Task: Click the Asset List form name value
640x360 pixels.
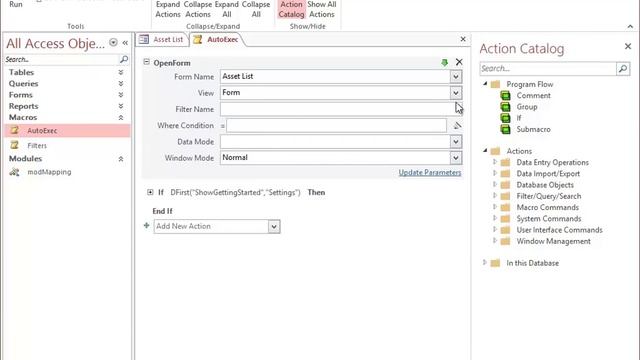Action: pyautogui.click(x=238, y=76)
